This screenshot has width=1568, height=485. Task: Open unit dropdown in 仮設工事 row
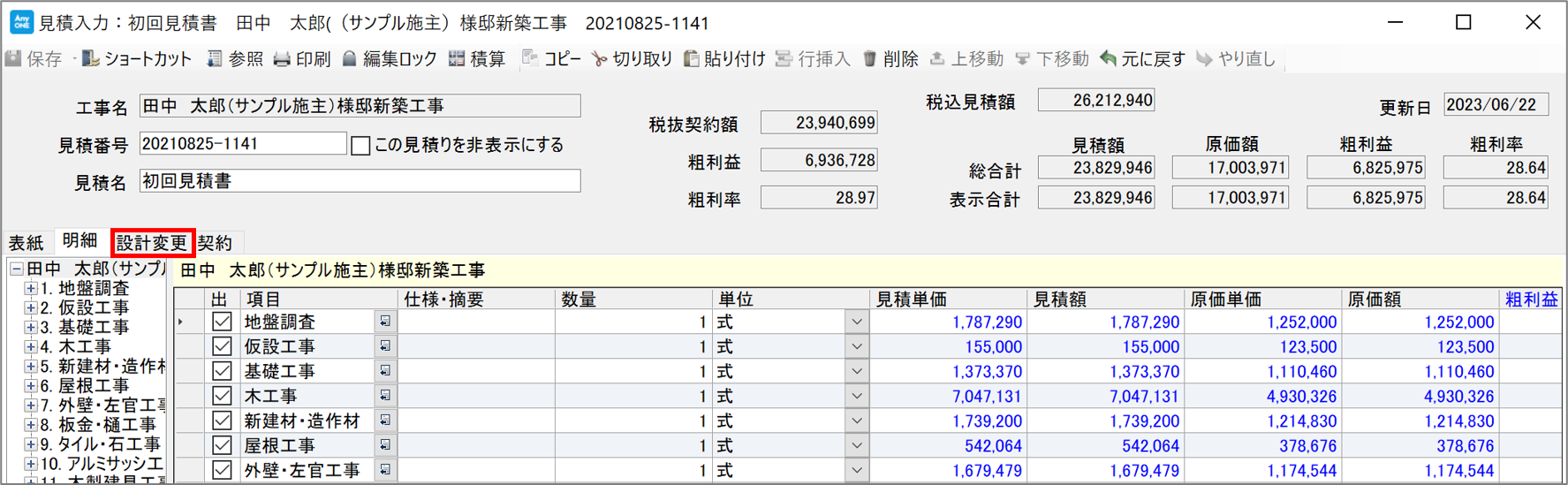(856, 347)
